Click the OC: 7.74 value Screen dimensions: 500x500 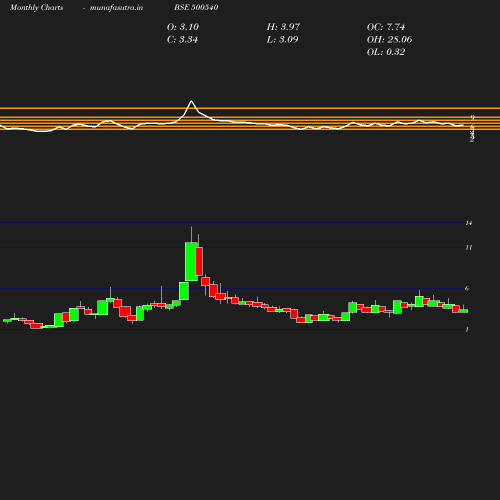pyautogui.click(x=386, y=27)
